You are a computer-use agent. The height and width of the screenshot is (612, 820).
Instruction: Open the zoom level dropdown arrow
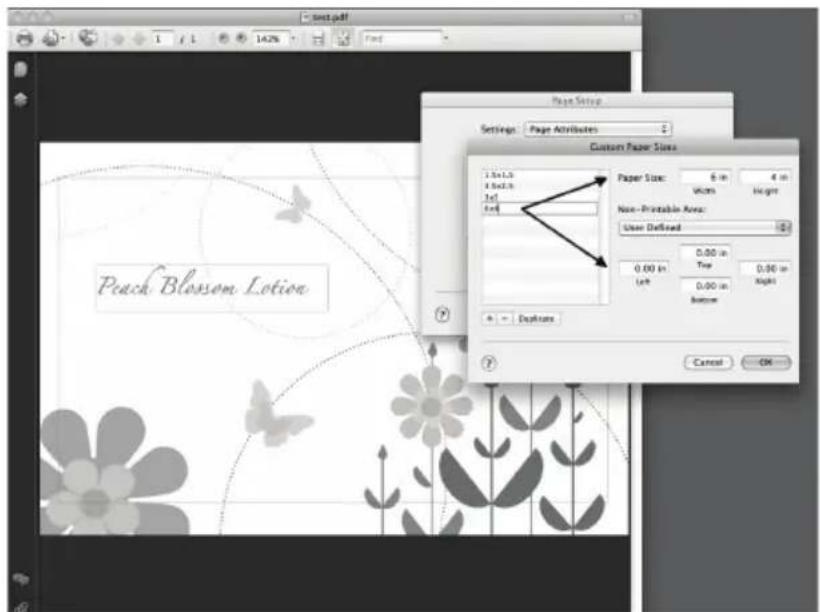click(293, 38)
